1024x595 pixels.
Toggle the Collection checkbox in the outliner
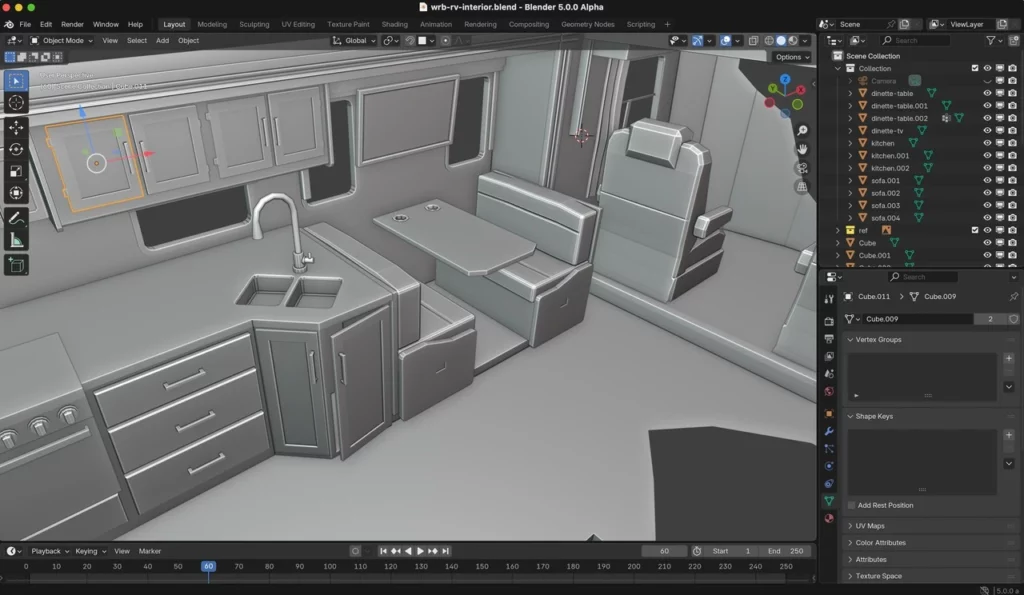(975, 68)
